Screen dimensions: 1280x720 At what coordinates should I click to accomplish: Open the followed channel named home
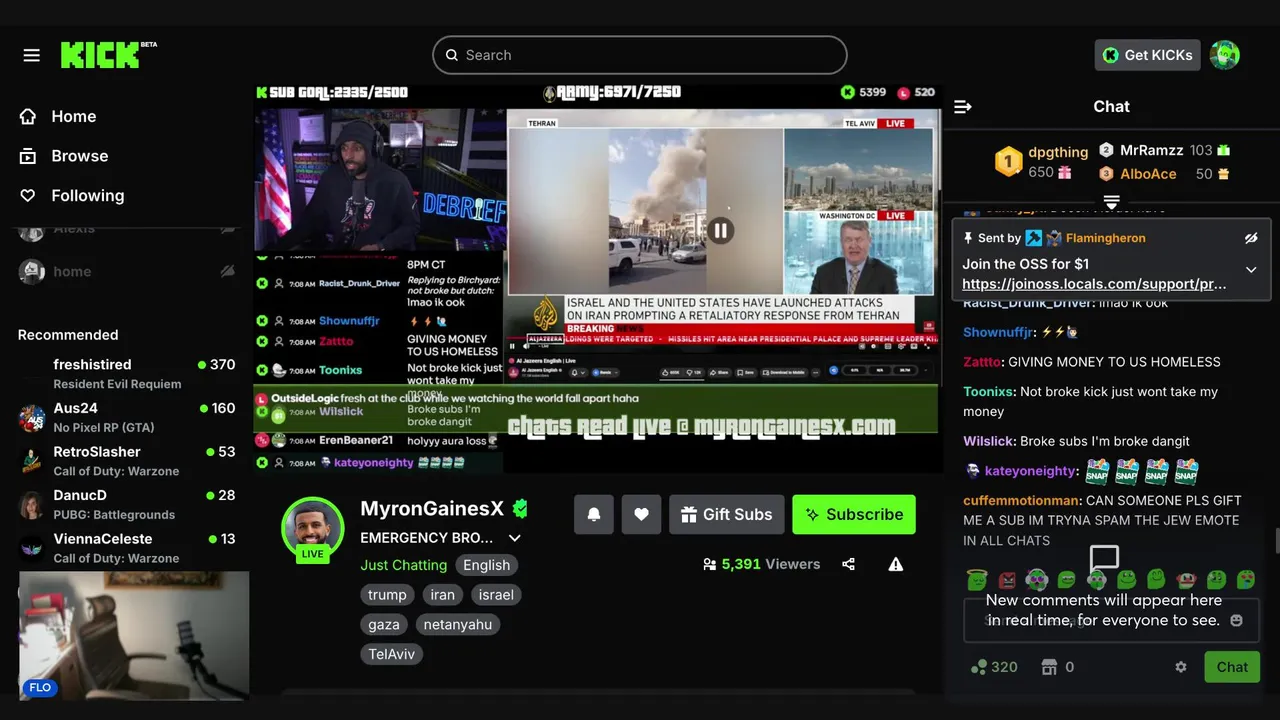(x=127, y=271)
